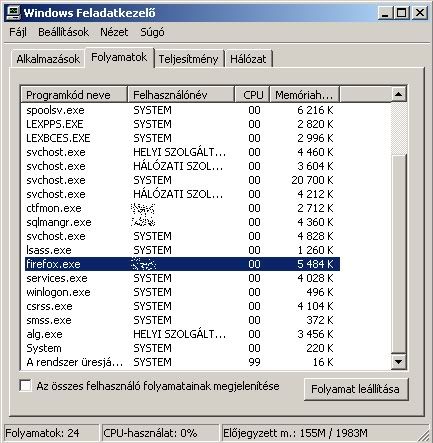This screenshot has width=433, height=443.
Task: Click the process list scrollbar thumb
Action: 398,253
